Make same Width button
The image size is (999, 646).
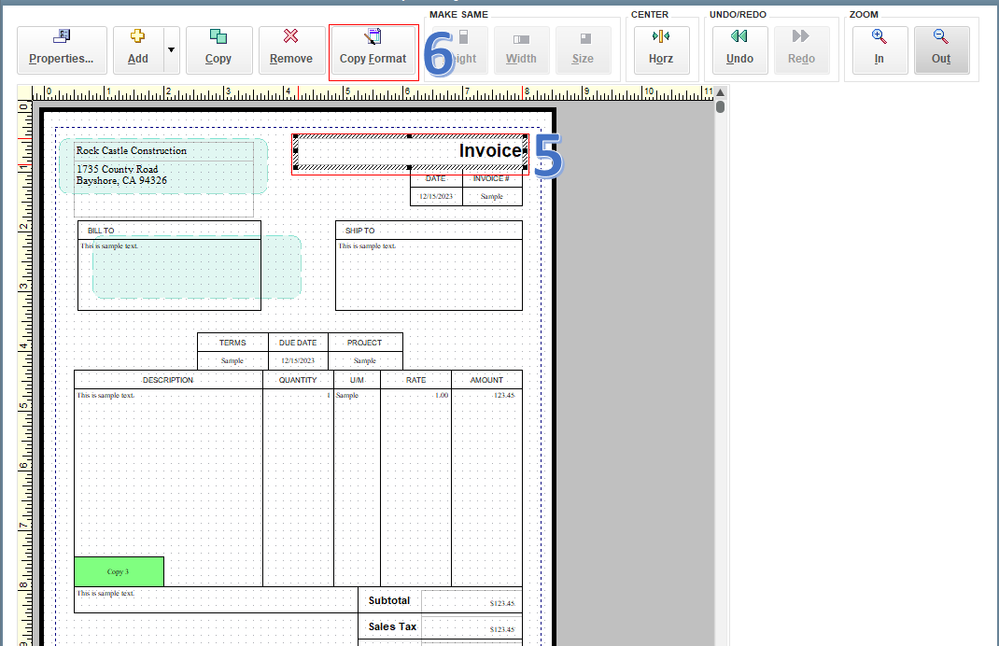pyautogui.click(x=521, y=50)
